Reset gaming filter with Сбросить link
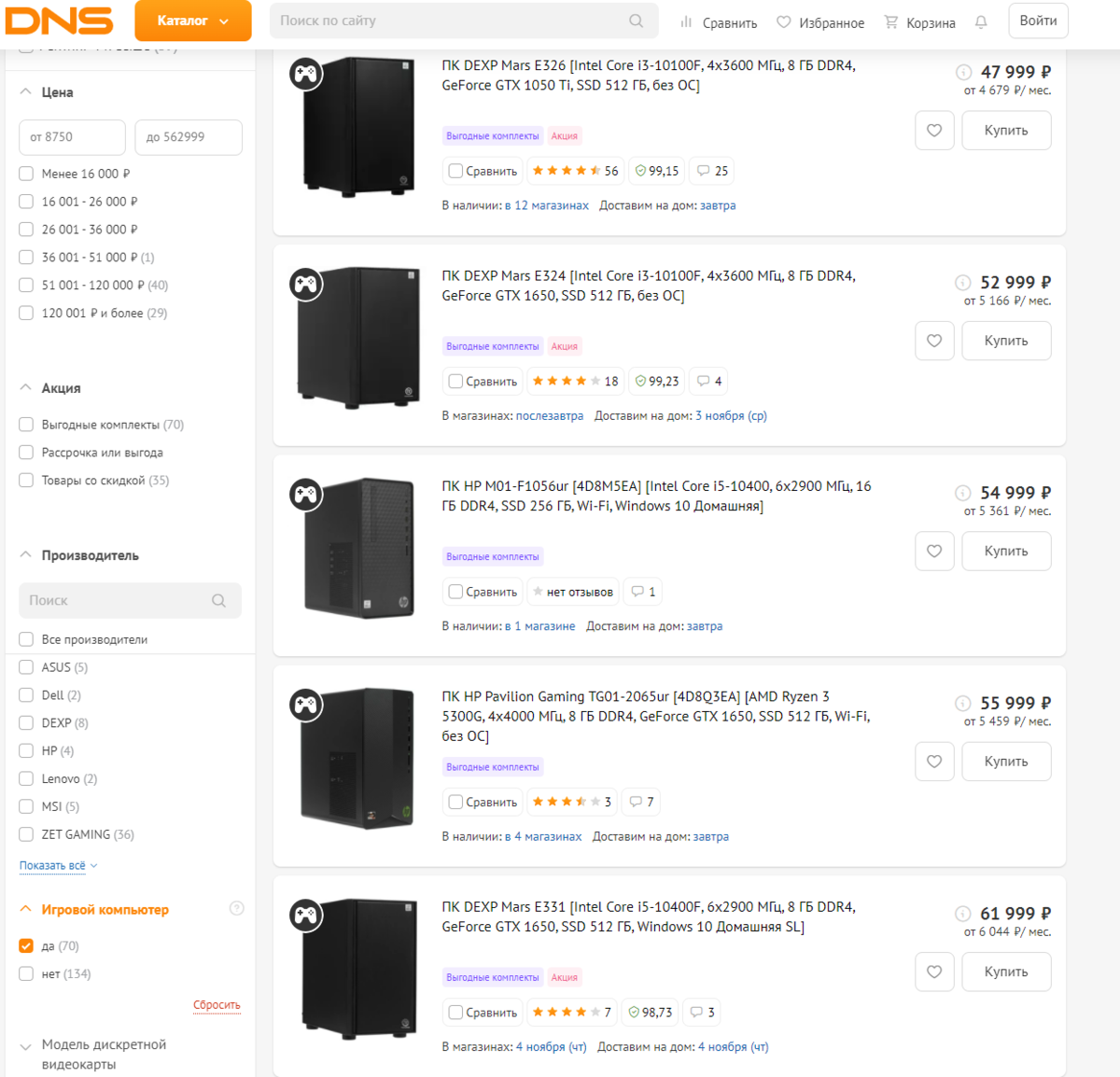 point(217,1005)
